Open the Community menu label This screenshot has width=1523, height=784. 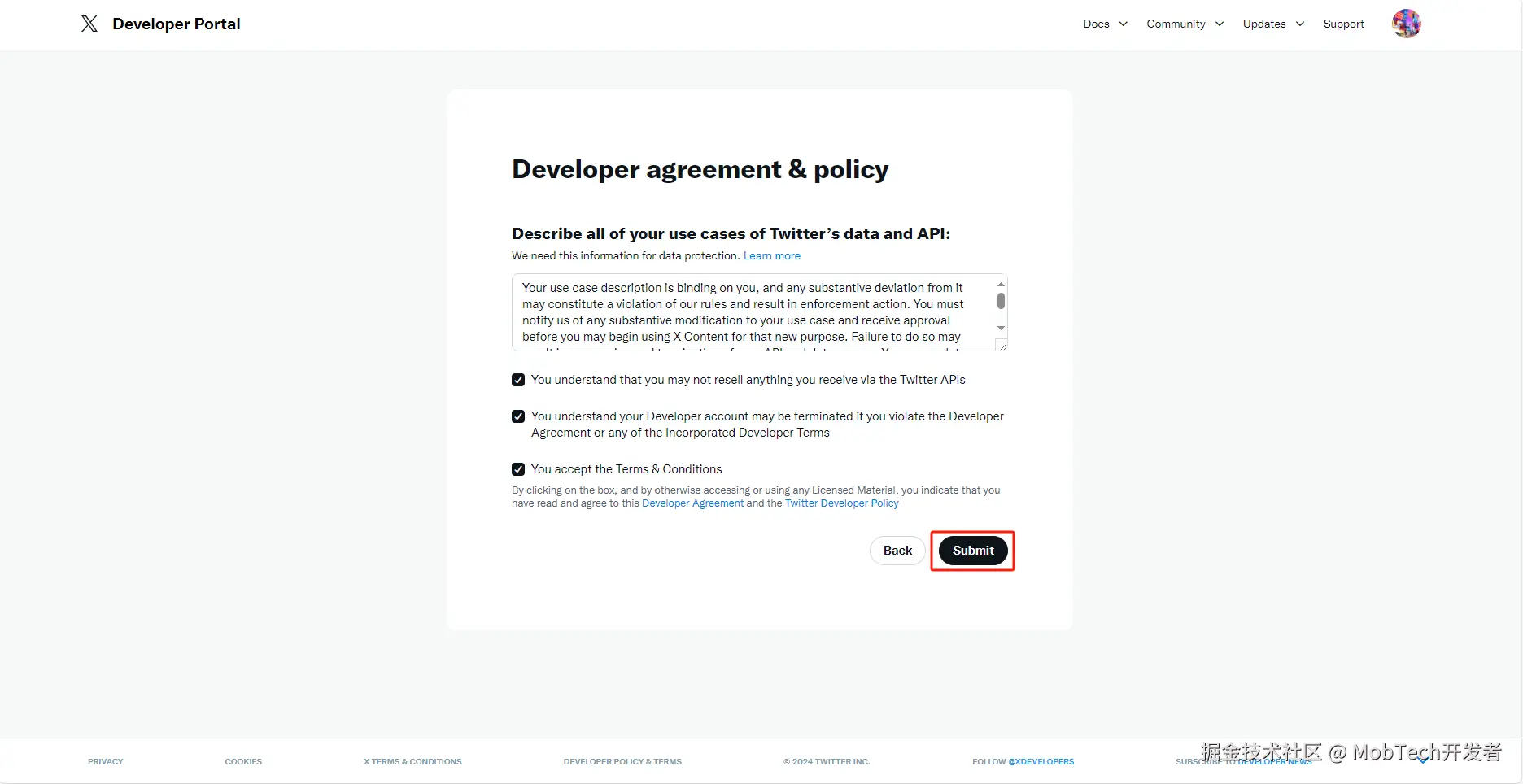coord(1176,24)
